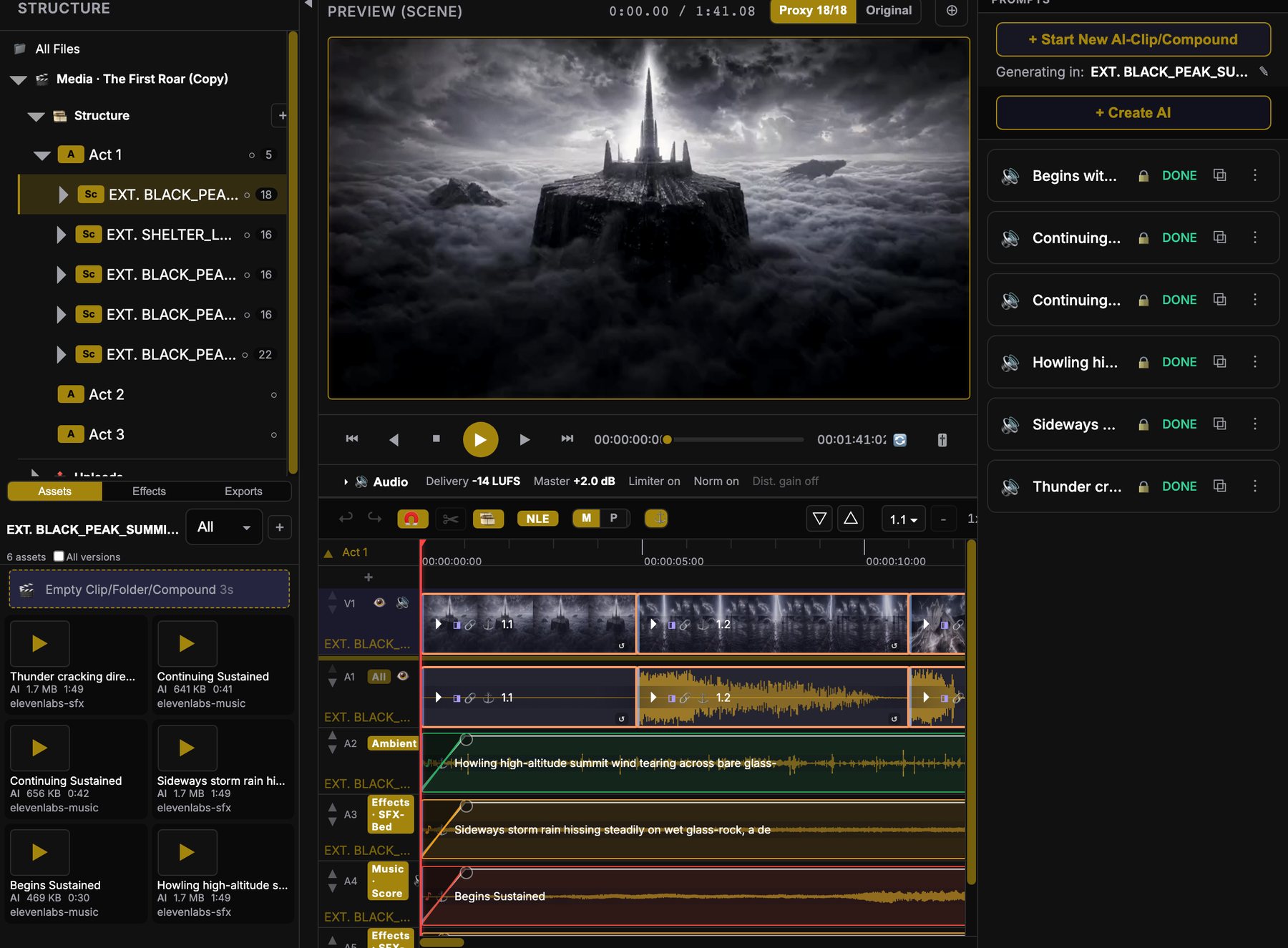Viewport: 1288px width, 948px height.
Task: Toggle the NLE mode button
Action: click(x=537, y=519)
